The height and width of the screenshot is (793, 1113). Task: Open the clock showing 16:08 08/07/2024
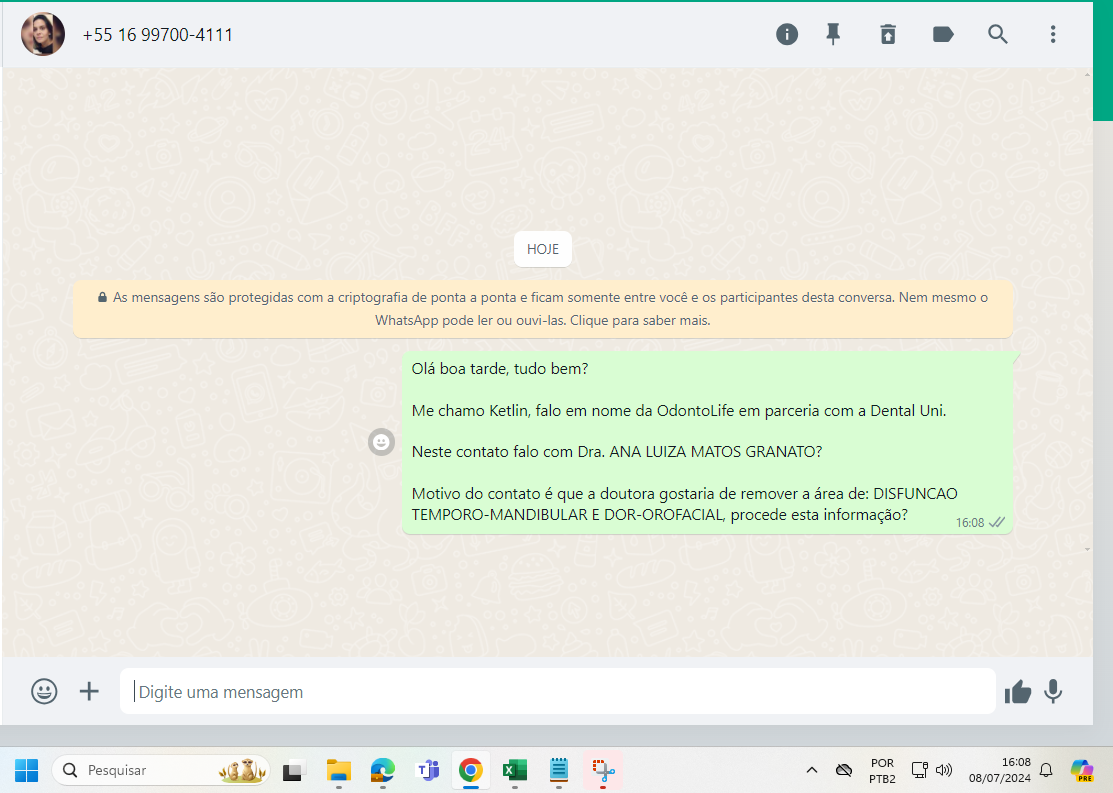click(x=1000, y=770)
